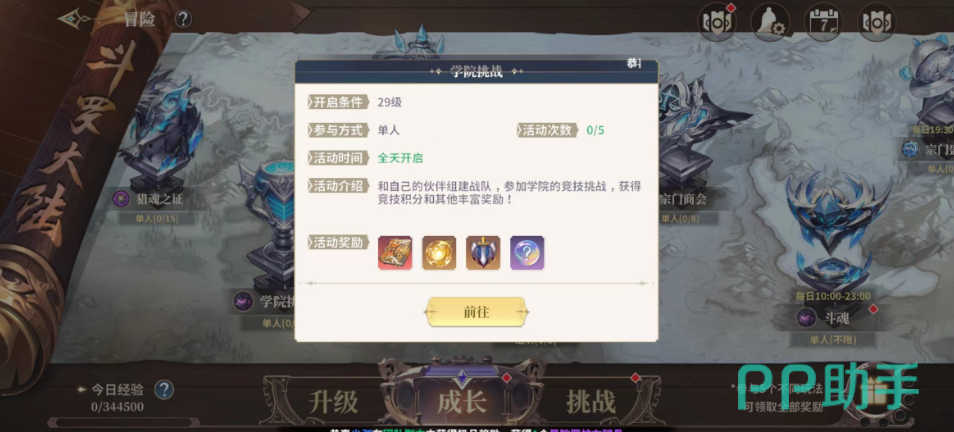Viewport: 954px width, 432px height.
Task: Switch to the 挑战 tab
Action: (591, 402)
